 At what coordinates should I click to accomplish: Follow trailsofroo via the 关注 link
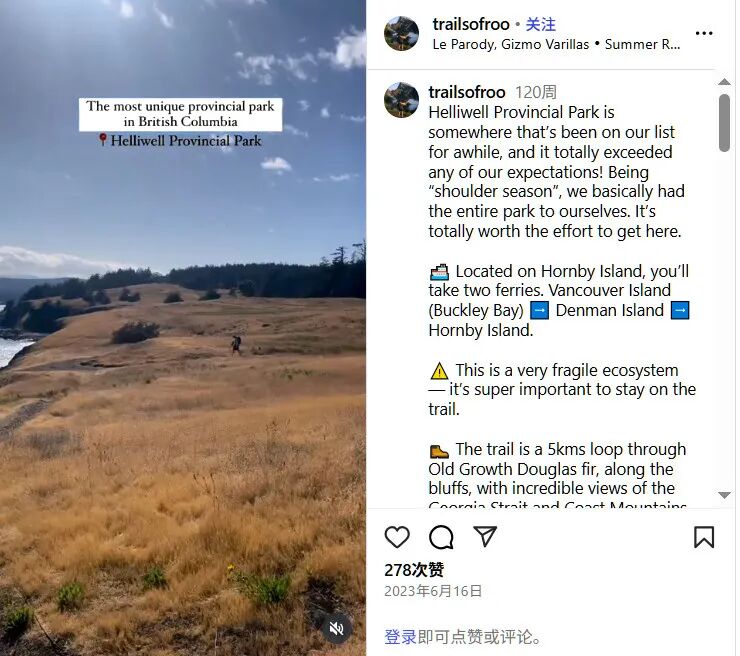(x=540, y=24)
